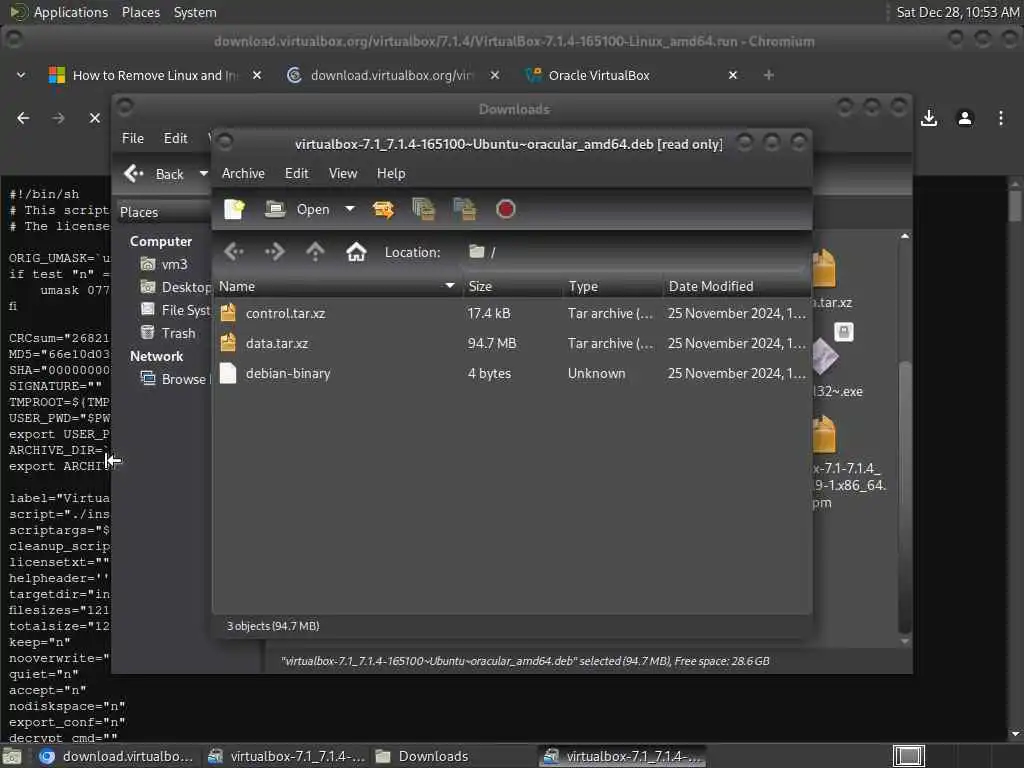This screenshot has width=1024, height=768.
Task: Close the Oracle VirtualBox tab
Action: (x=733, y=75)
